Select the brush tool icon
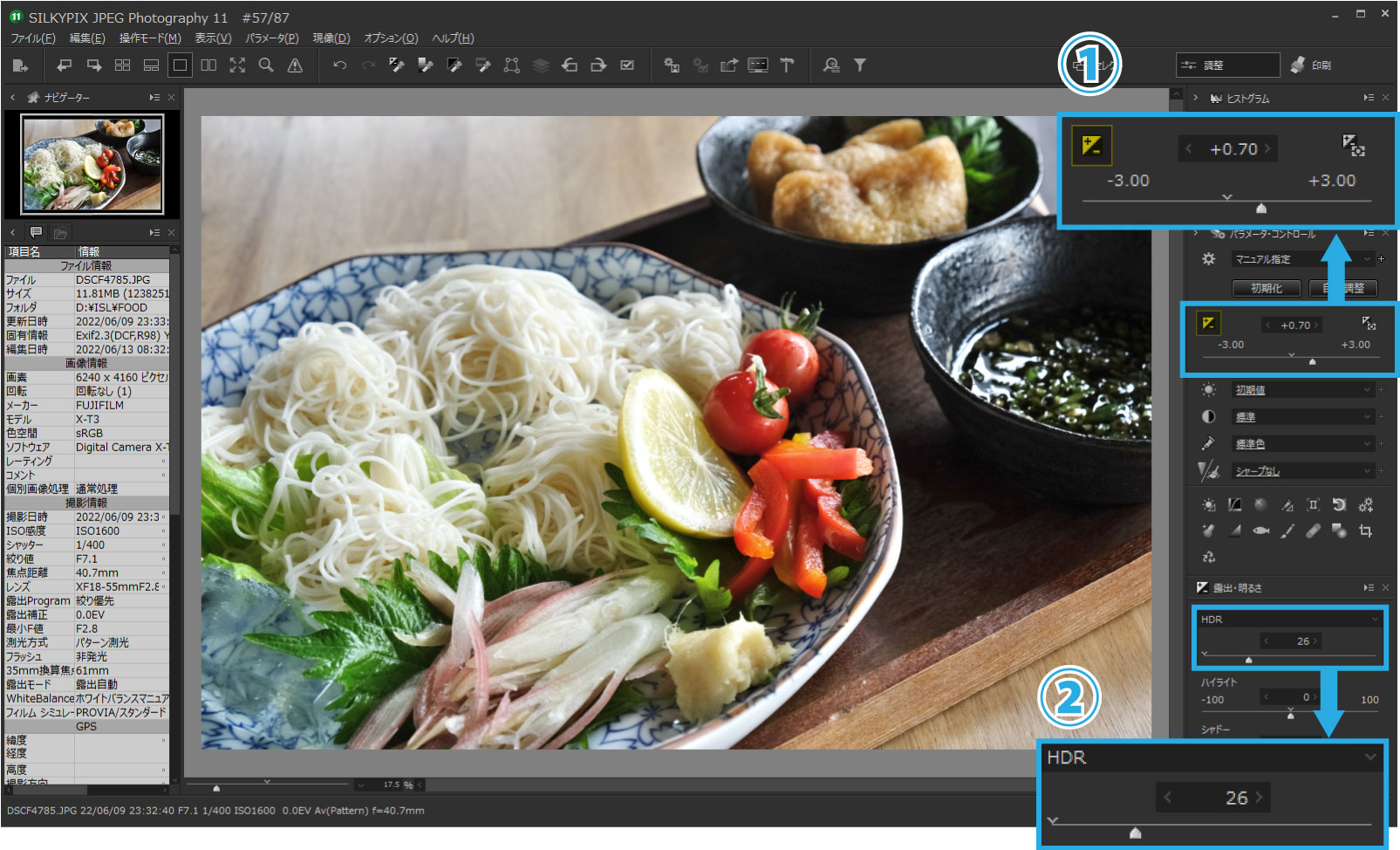Screen dimensions: 1400x850 (1287, 531)
